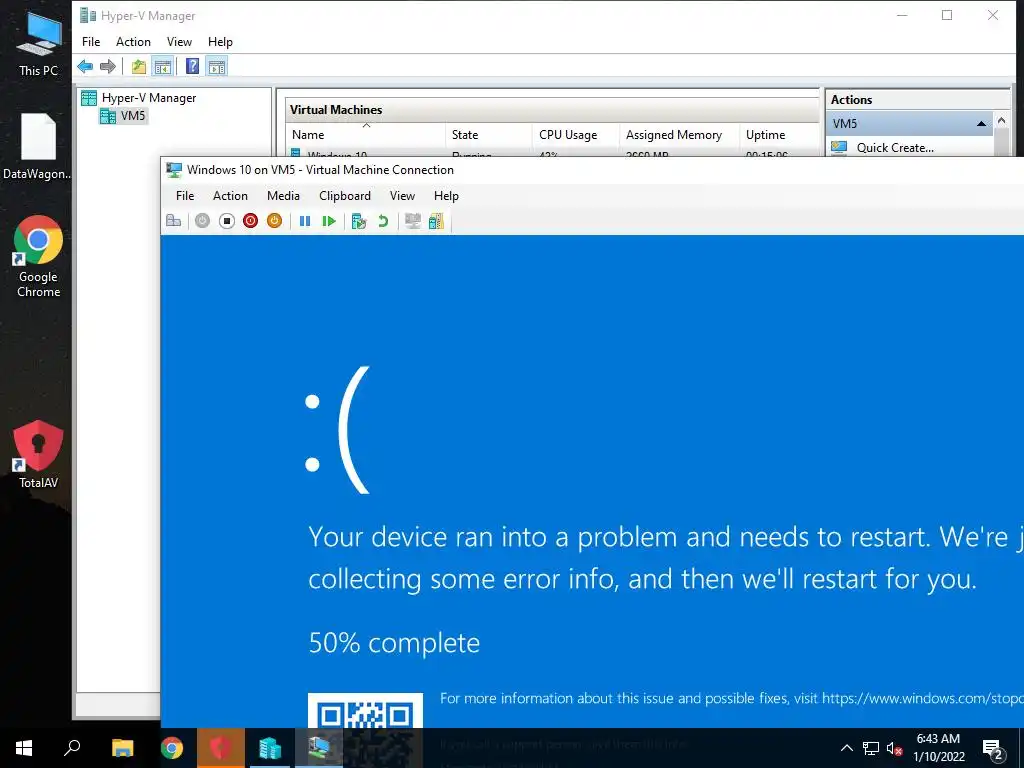Open View menu in Hyper-V Manager
This screenshot has width=1024, height=768.
[x=179, y=42]
